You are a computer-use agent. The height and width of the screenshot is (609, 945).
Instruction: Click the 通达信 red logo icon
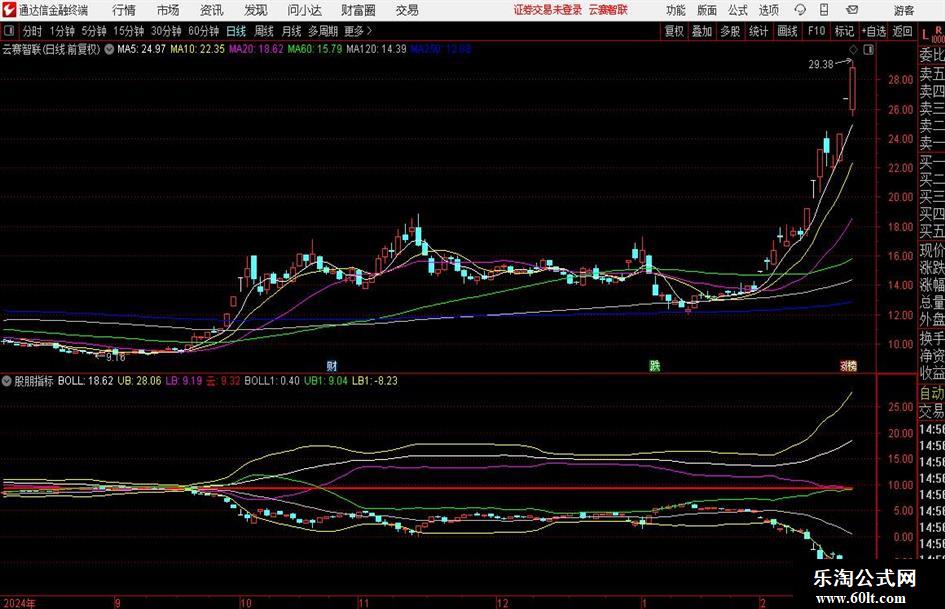pos(9,10)
